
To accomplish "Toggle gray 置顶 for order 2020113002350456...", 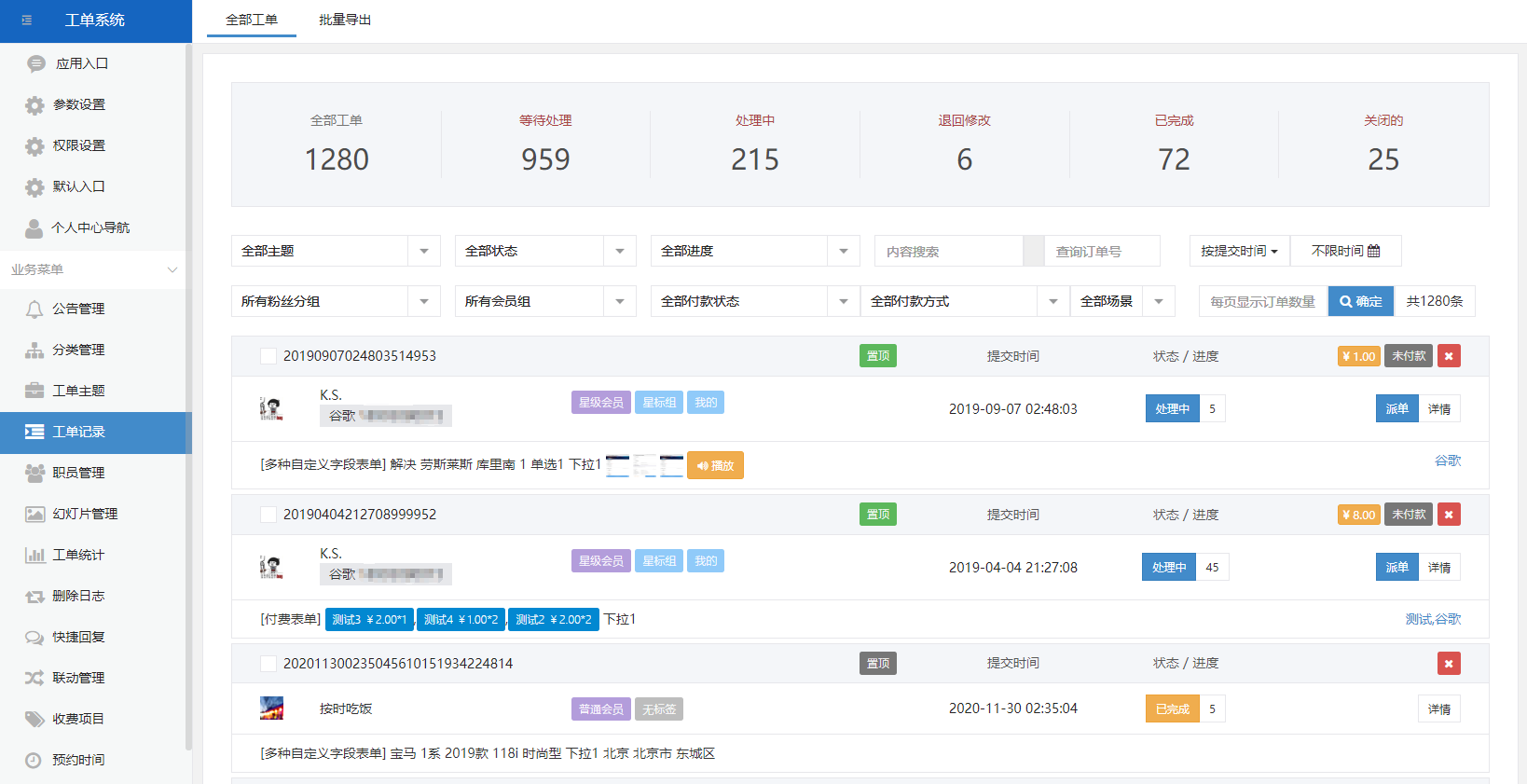I will click(878, 664).
